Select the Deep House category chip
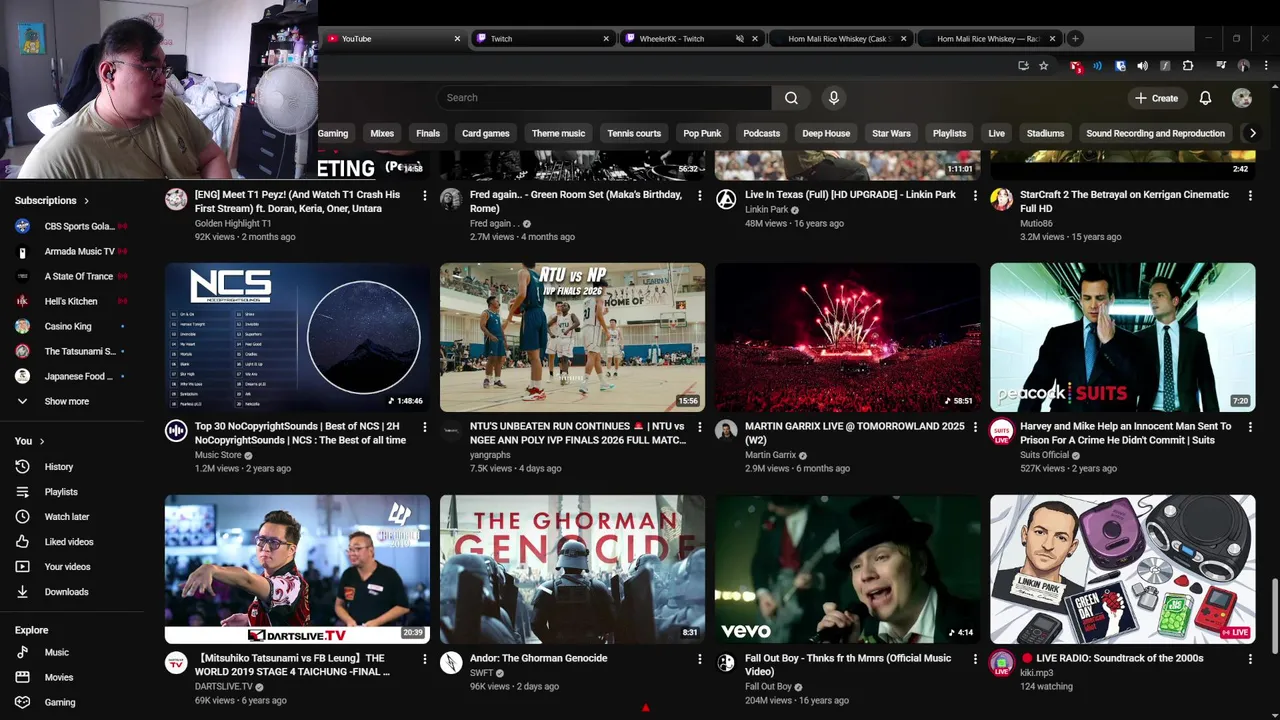The height and width of the screenshot is (720, 1280). (x=826, y=133)
